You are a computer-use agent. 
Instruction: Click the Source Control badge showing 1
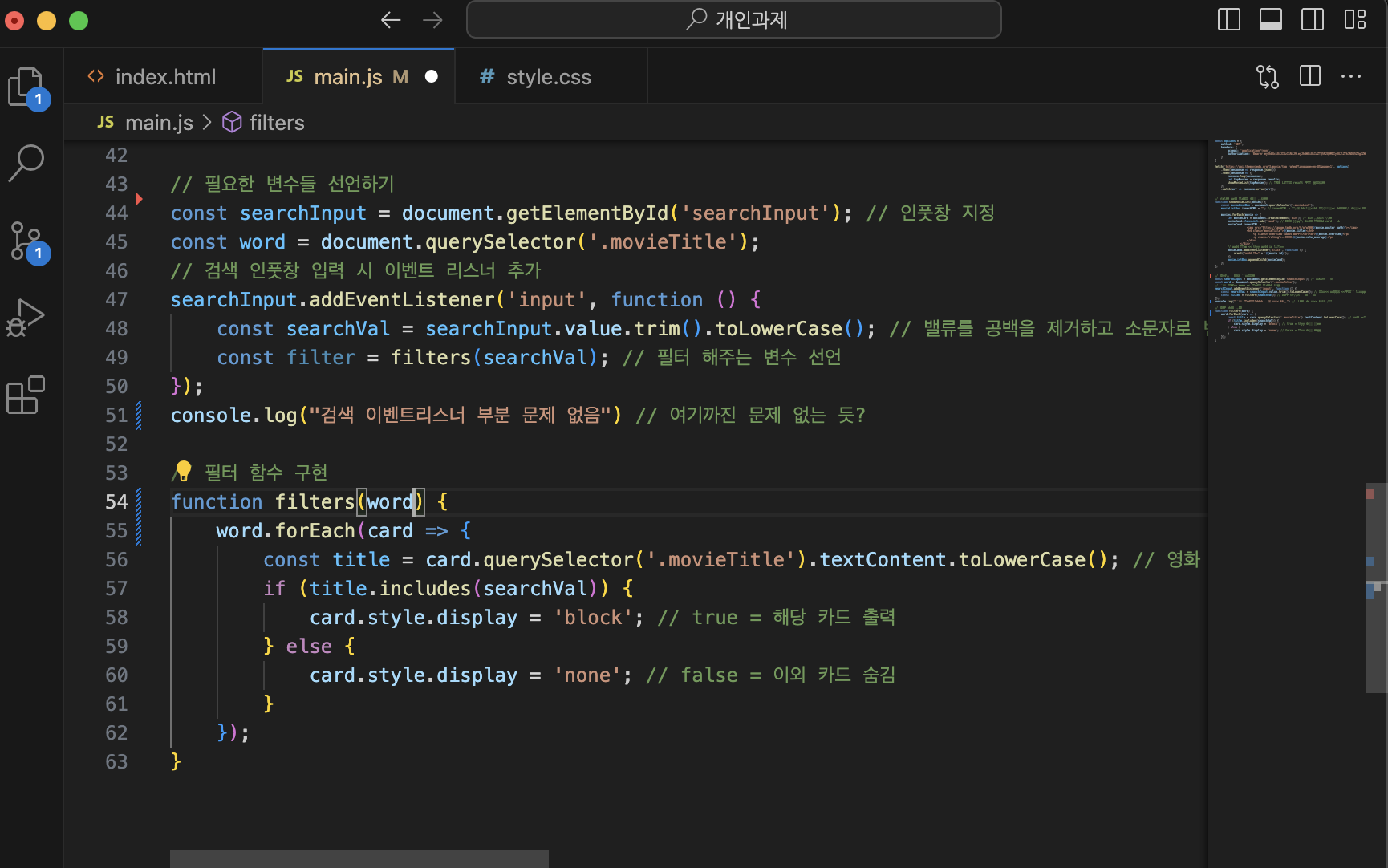[x=38, y=254]
